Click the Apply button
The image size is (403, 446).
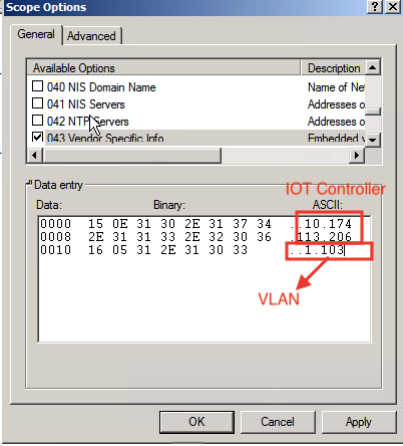[359, 422]
